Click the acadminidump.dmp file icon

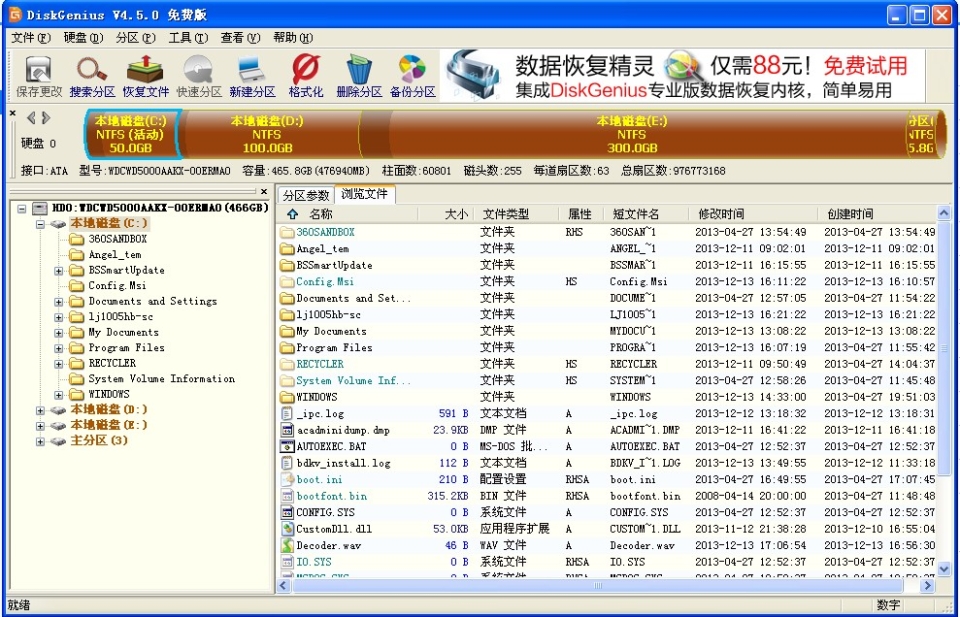coord(287,430)
